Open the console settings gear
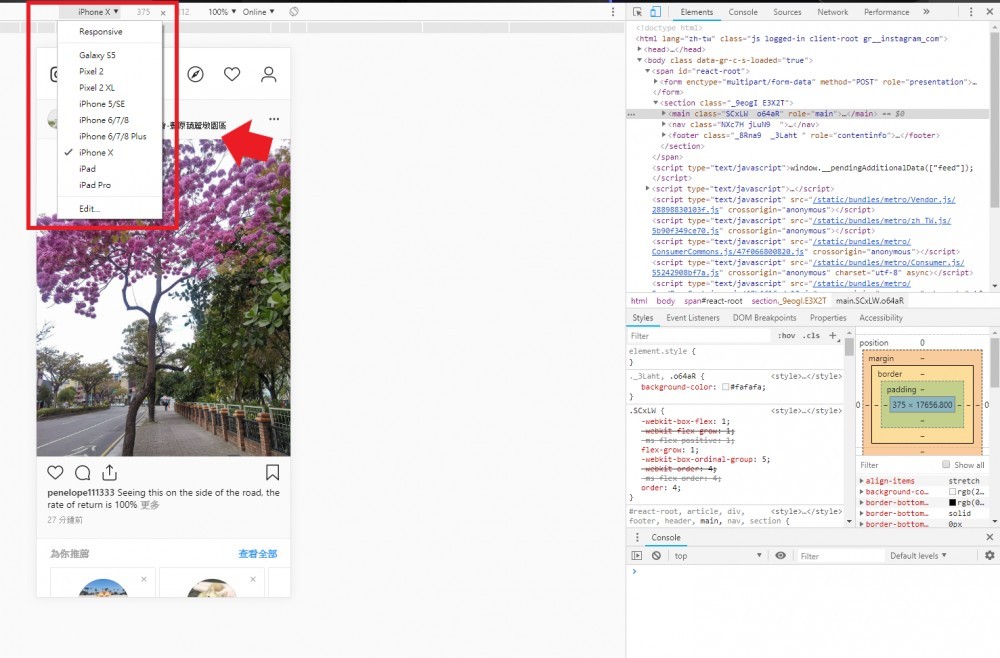Viewport: 1000px width, 658px height. pos(989,555)
